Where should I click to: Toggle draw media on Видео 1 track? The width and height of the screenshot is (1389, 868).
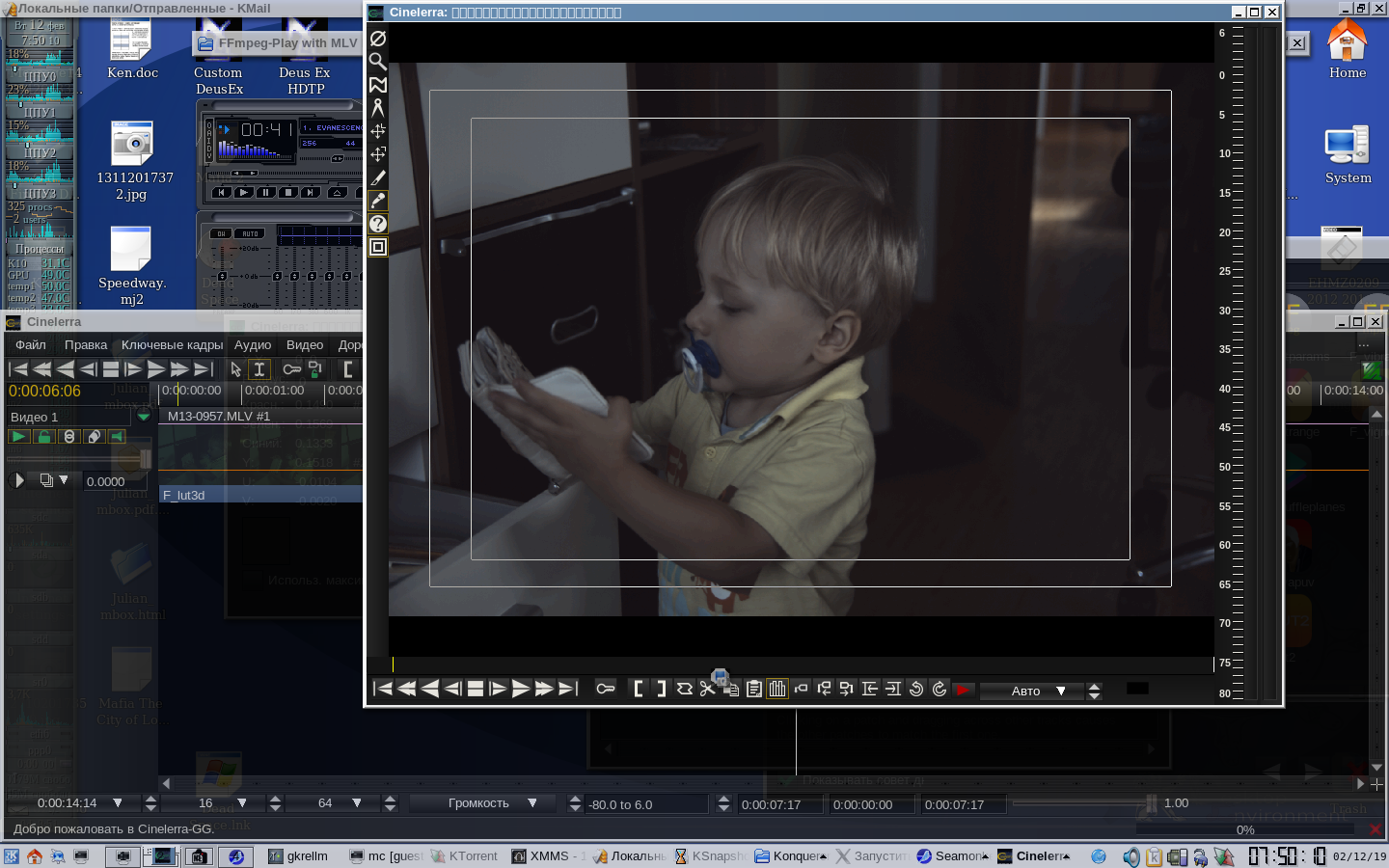coord(94,437)
